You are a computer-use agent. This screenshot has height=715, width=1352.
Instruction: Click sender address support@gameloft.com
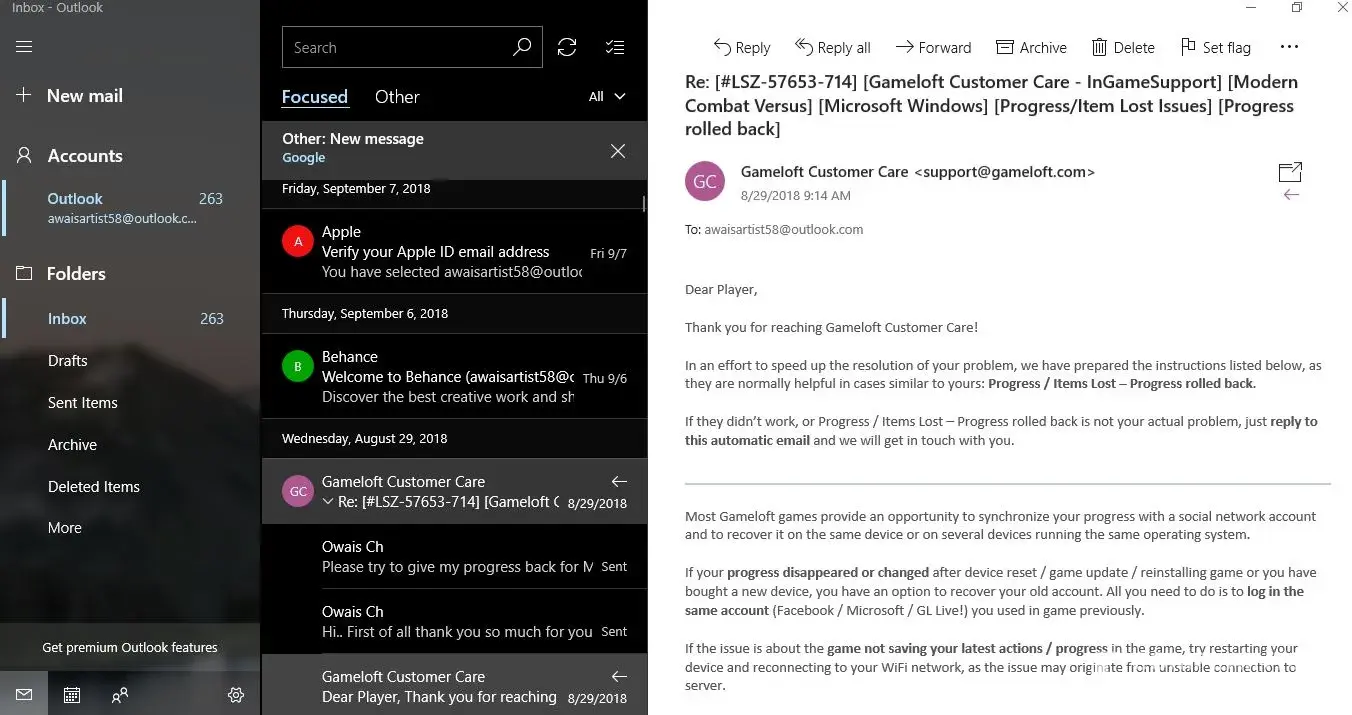pos(1004,172)
